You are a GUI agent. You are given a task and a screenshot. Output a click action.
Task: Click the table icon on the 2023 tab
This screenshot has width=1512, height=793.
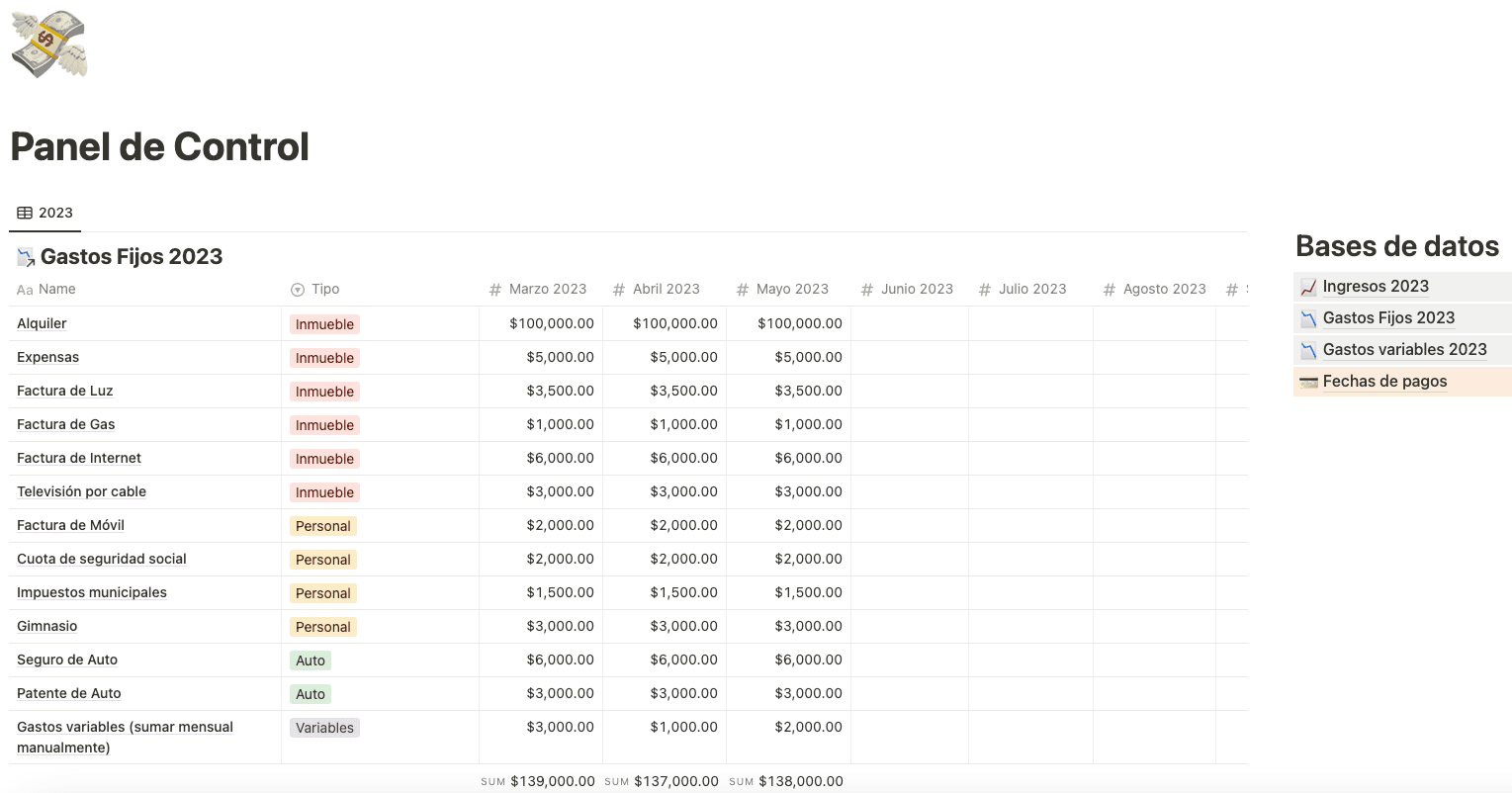pos(25,213)
